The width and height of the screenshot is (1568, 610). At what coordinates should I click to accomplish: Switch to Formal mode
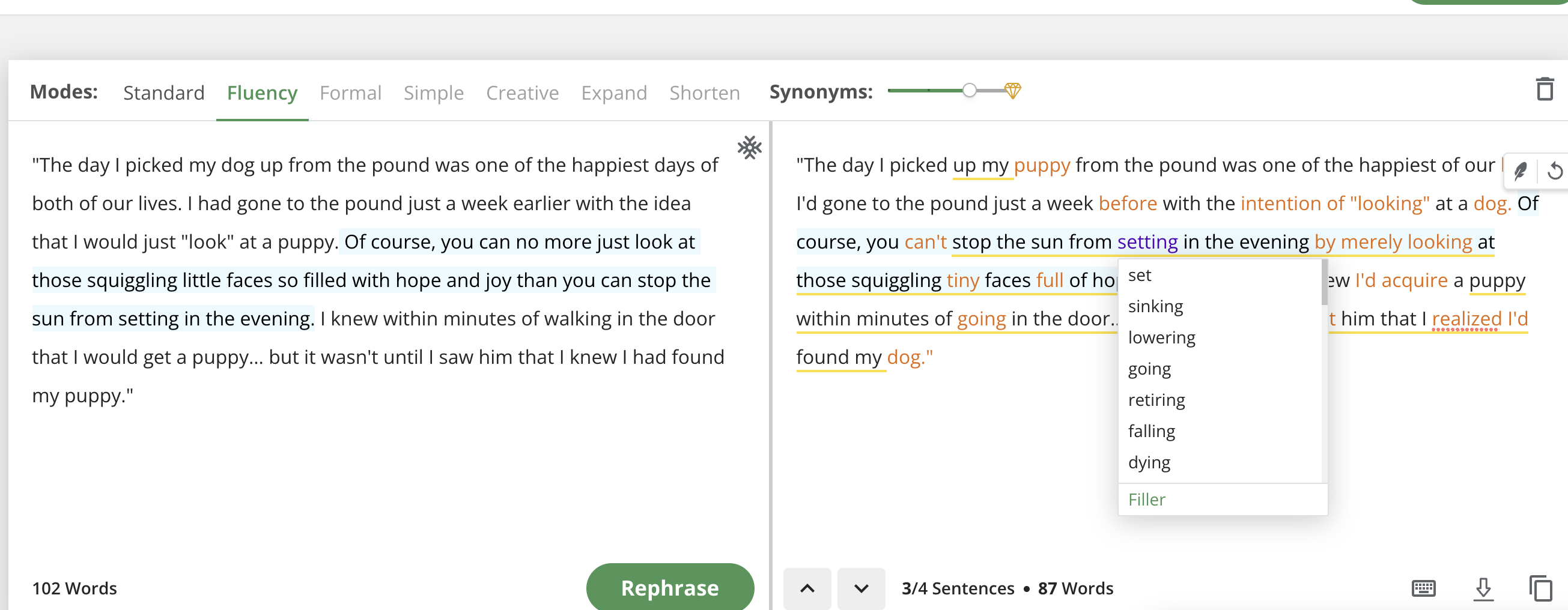(351, 92)
